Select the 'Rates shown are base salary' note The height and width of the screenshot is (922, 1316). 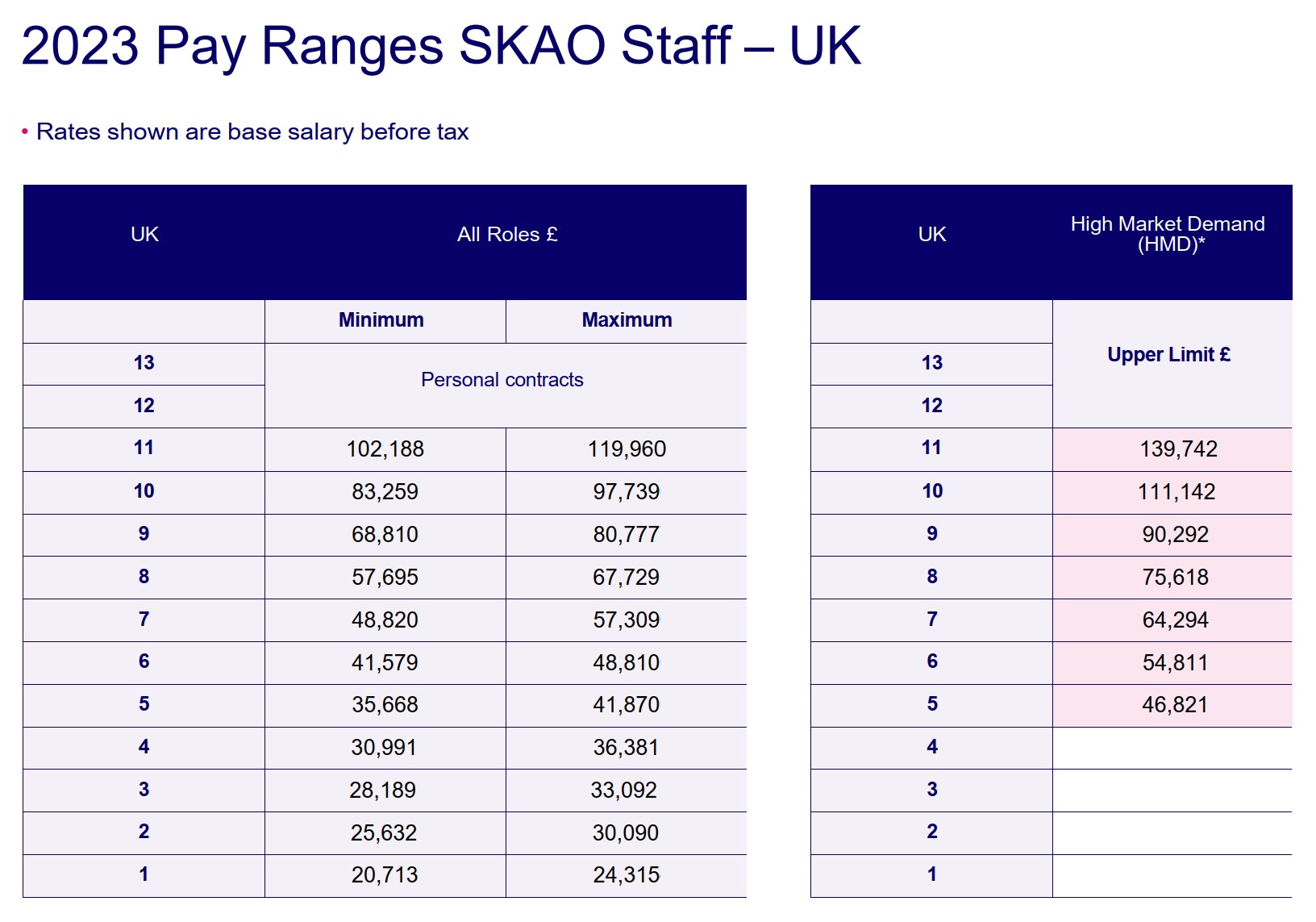pyautogui.click(x=252, y=131)
